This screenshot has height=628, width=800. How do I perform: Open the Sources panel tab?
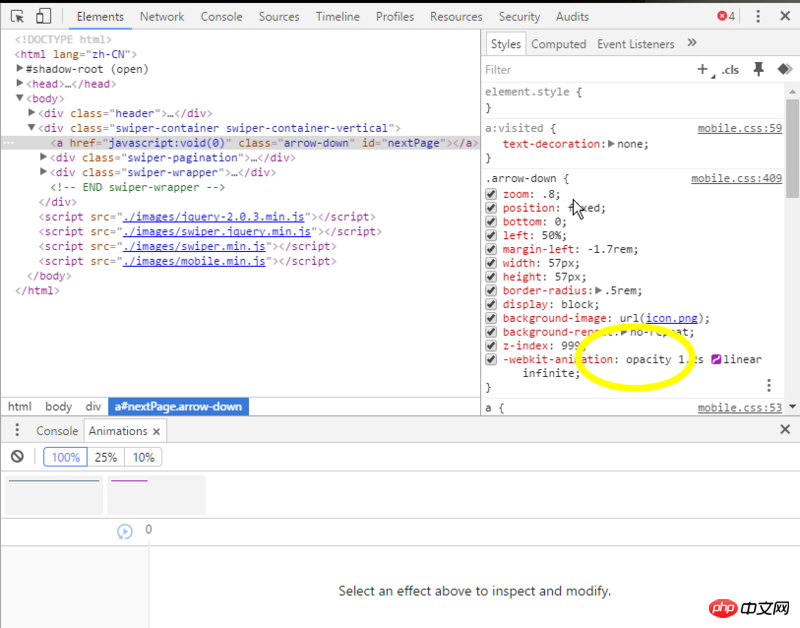tap(279, 16)
